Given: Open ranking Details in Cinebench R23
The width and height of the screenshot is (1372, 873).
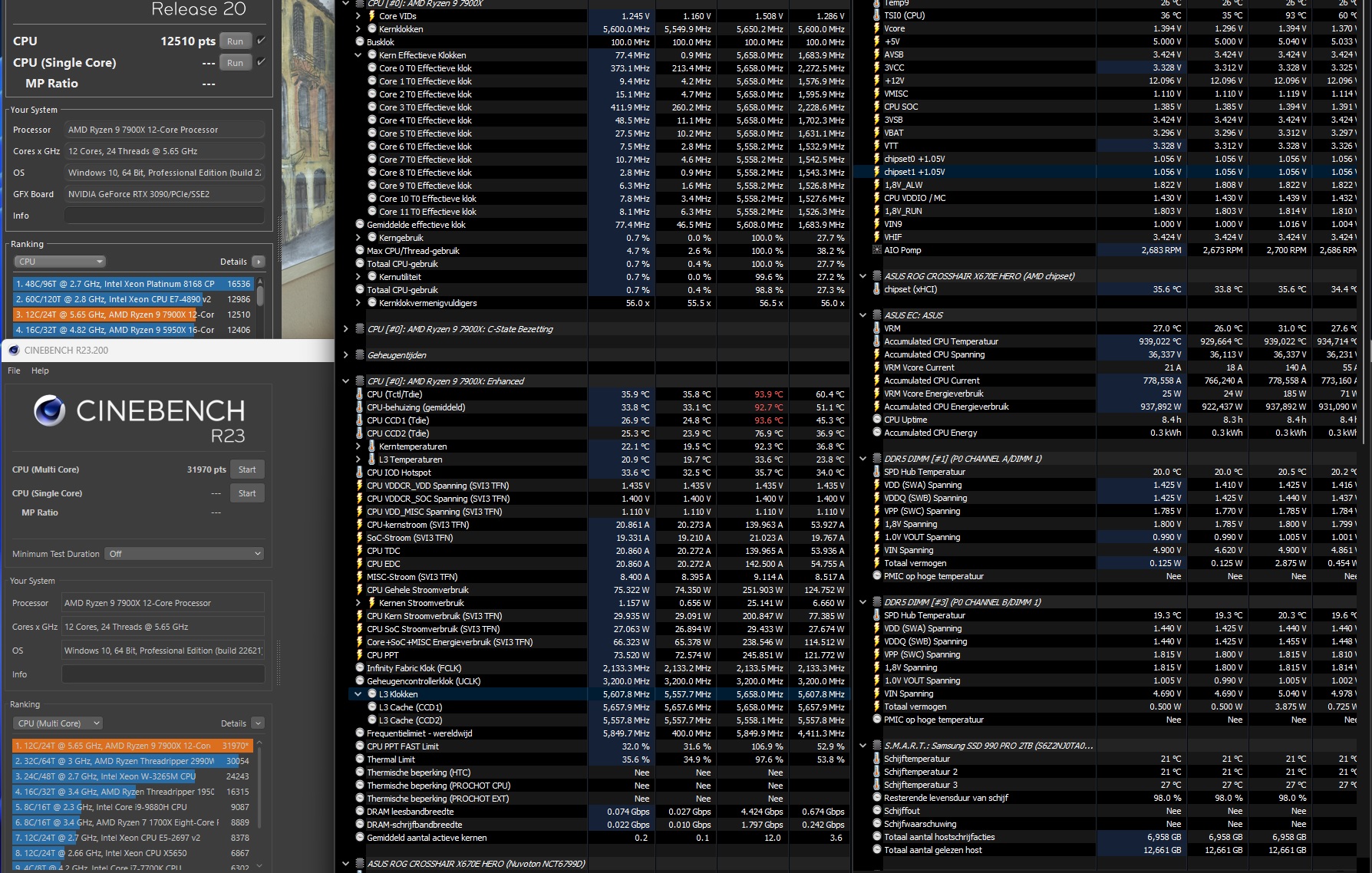Looking at the screenshot, I should [258, 723].
